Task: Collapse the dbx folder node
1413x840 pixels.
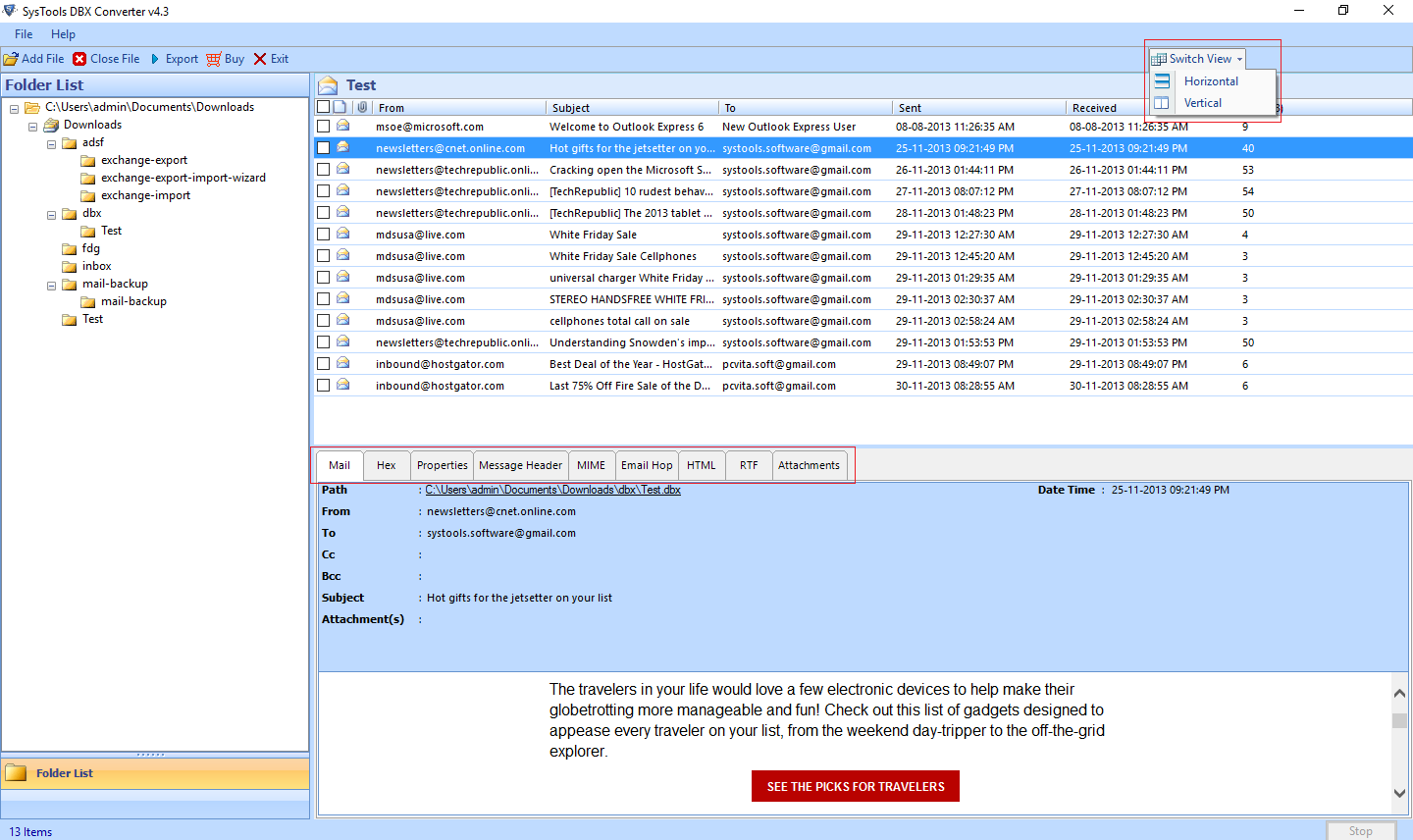Action: click(51, 215)
